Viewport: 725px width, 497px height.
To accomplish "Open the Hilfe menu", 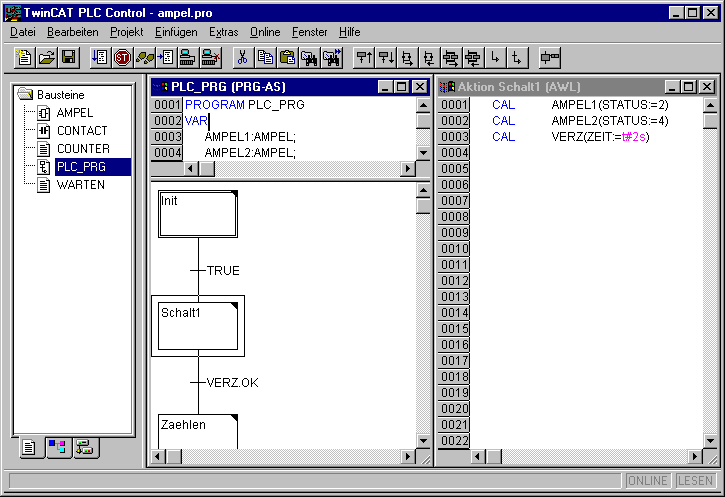I will (349, 32).
